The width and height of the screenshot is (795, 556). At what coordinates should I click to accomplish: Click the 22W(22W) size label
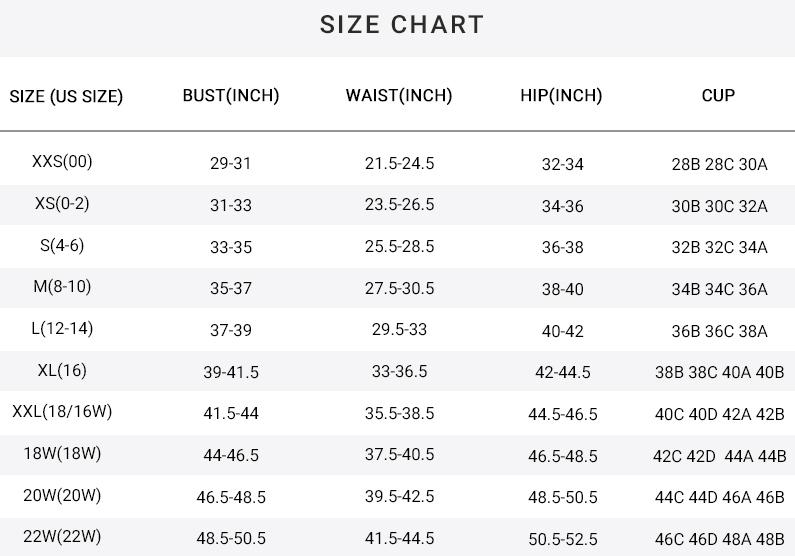click(62, 537)
